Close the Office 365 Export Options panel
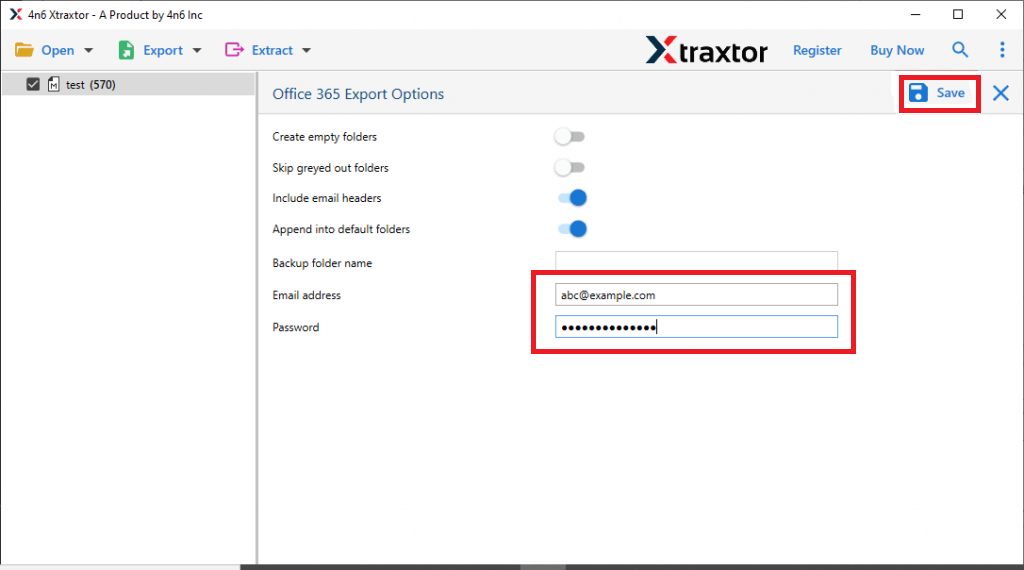This screenshot has height=570, width=1024. click(x=1000, y=93)
